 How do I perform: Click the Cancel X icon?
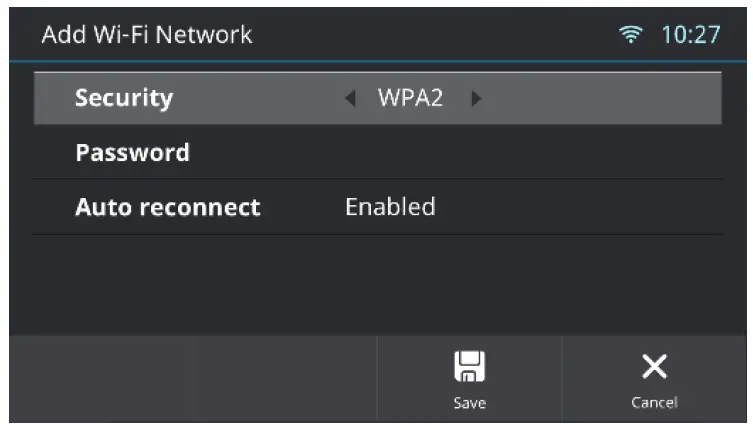tap(654, 367)
